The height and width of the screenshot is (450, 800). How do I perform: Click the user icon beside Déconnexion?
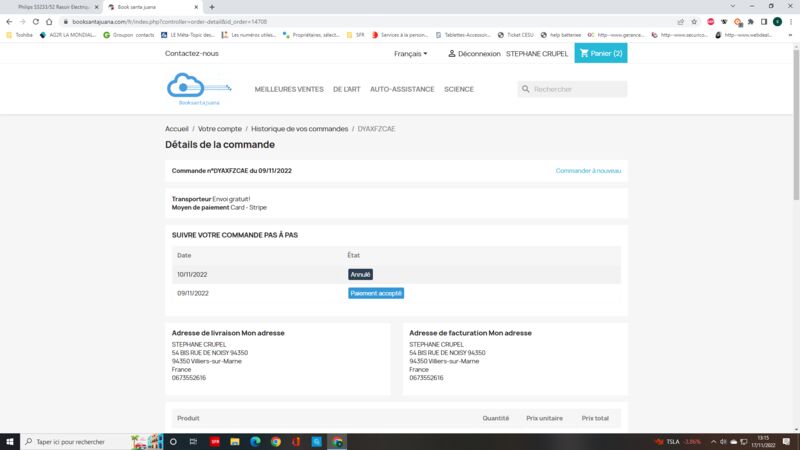coord(452,53)
